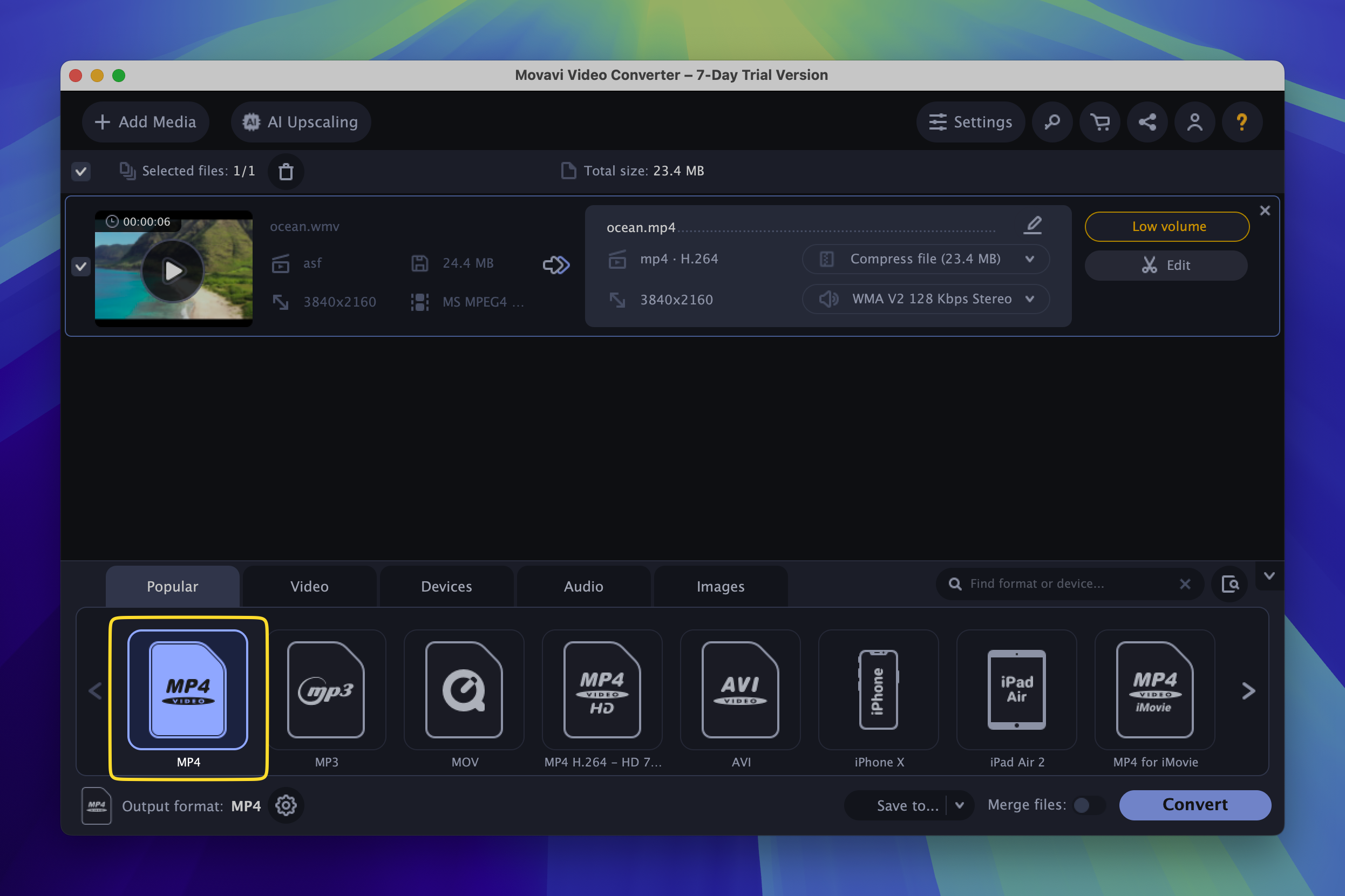The image size is (1345, 896).
Task: Click the MP4 output format file icon
Action: 97,806
